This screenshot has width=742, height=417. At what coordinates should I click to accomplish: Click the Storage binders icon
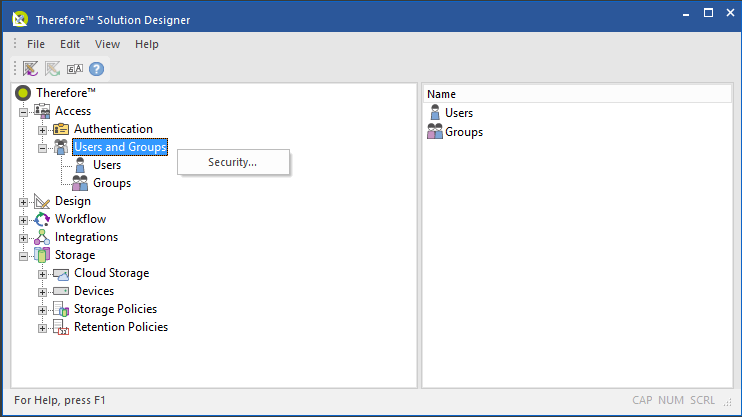42,255
